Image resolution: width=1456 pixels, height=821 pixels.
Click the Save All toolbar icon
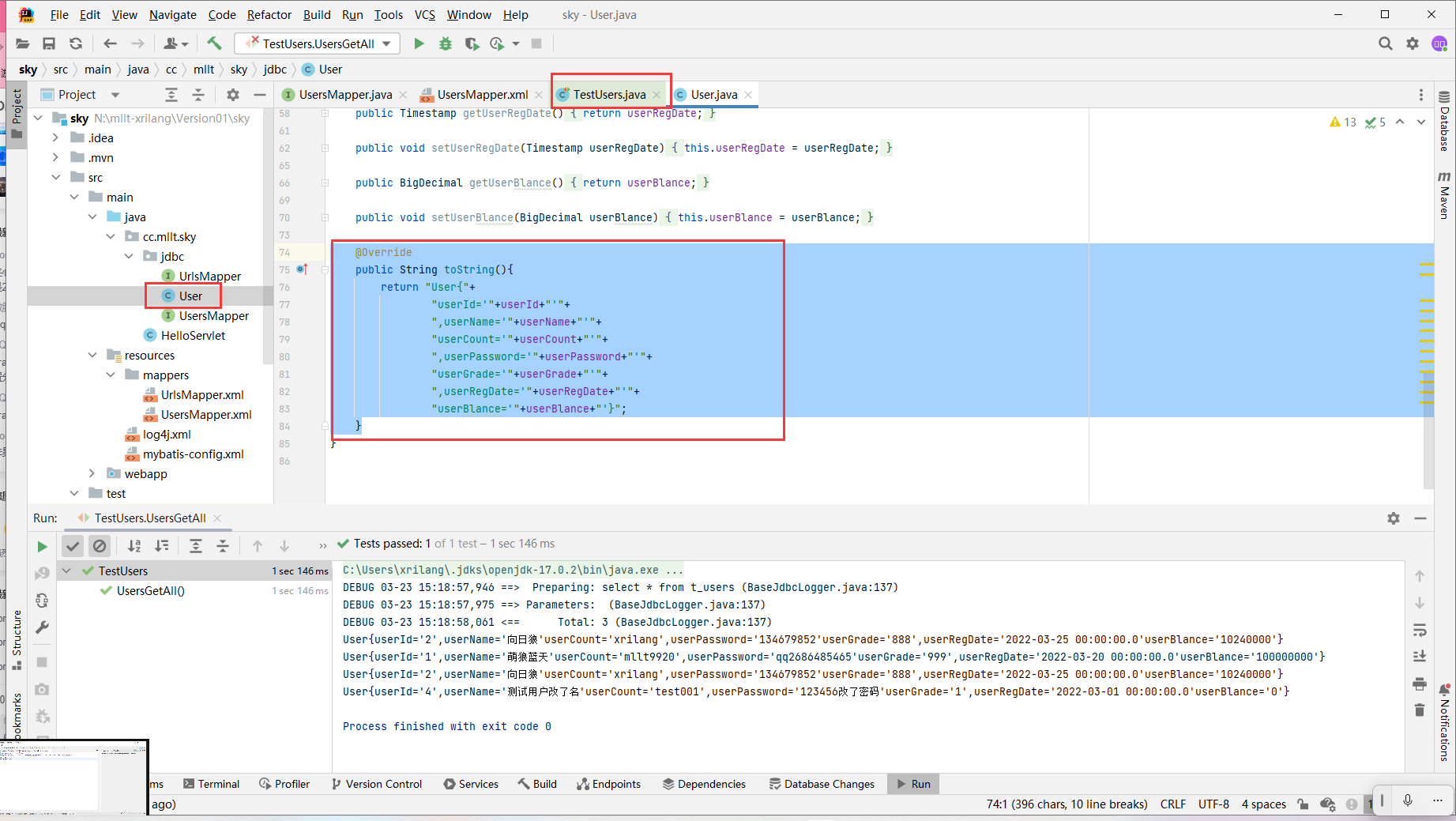pos(49,43)
